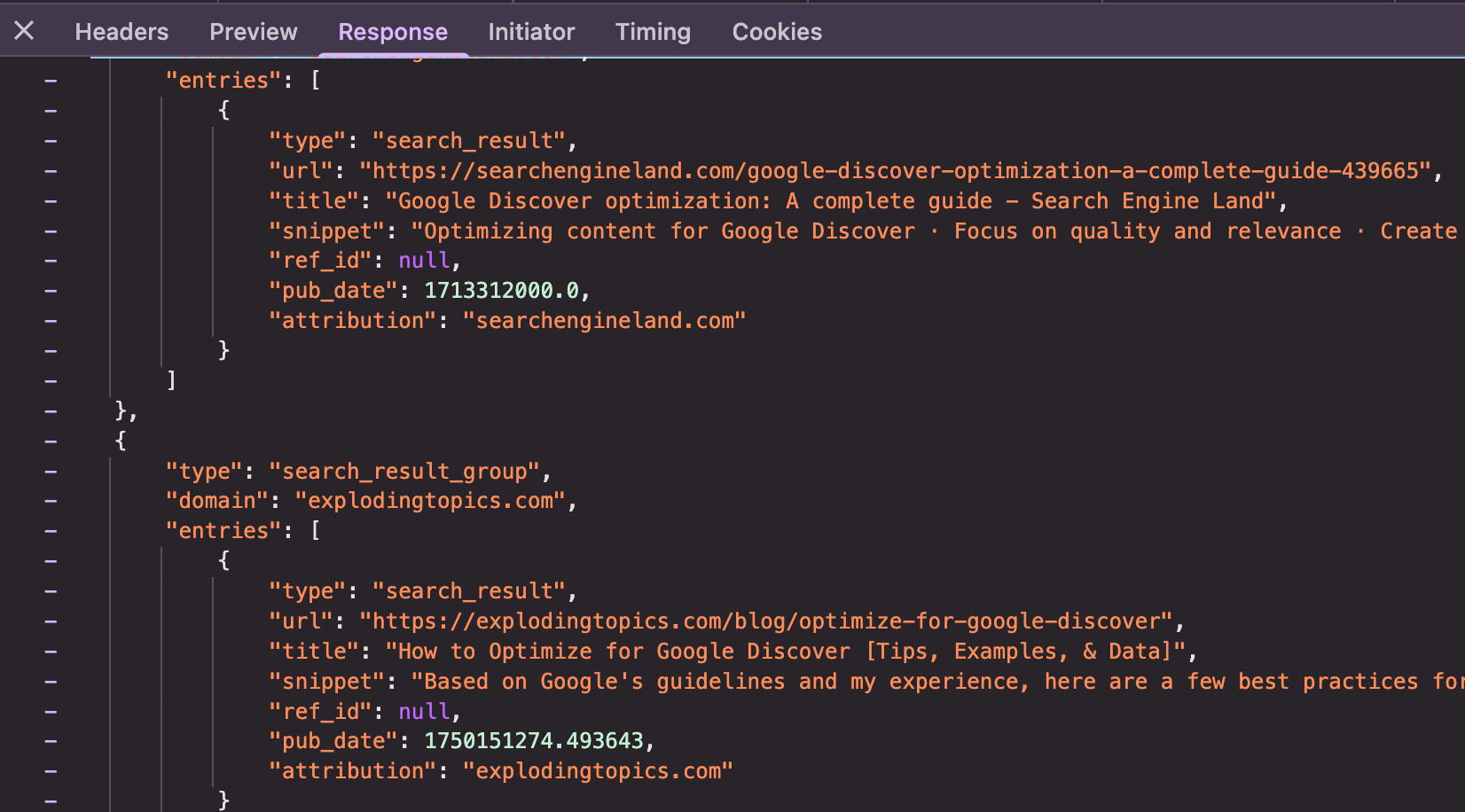The height and width of the screenshot is (812, 1465).
Task: Click the "search_result" value above the explodingtopics URL
Action: point(469,591)
